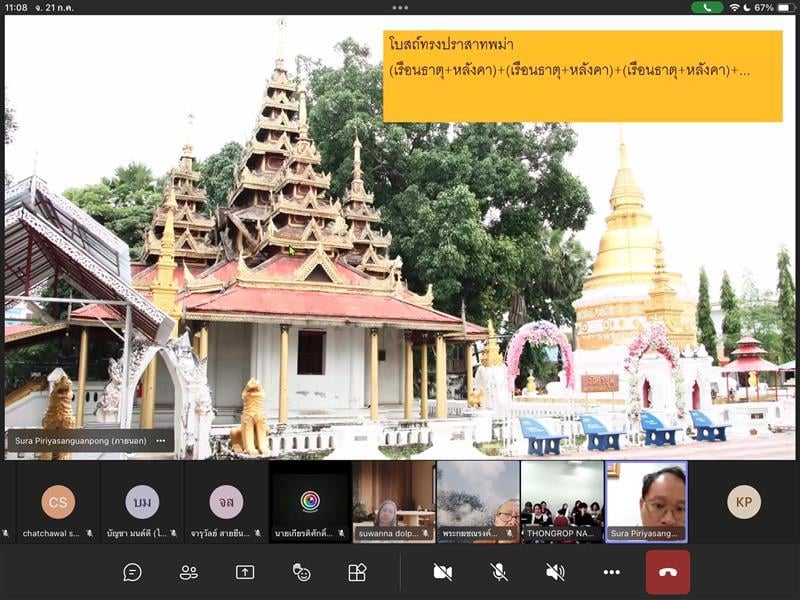Open the meeting chat
800x600 pixels.
pyautogui.click(x=132, y=572)
